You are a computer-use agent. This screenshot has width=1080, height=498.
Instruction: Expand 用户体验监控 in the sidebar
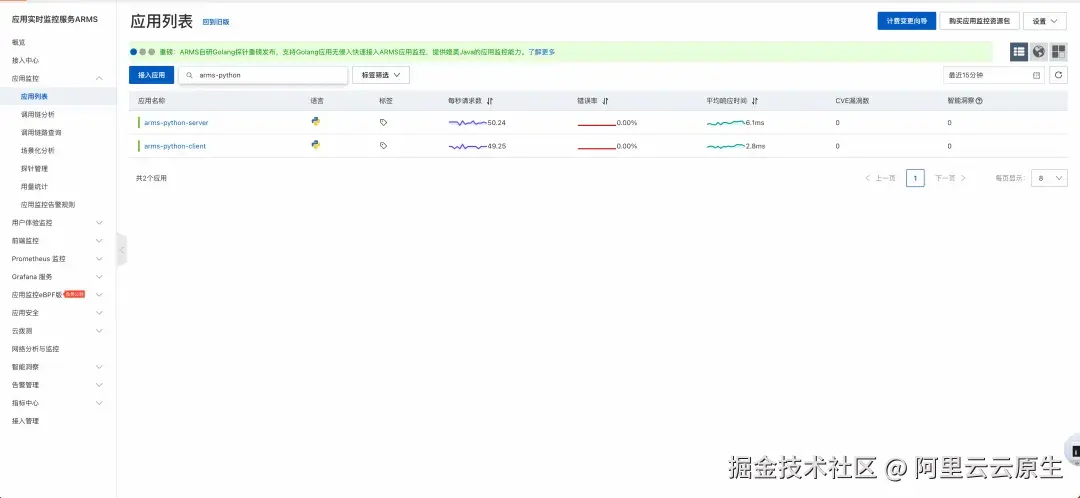(98, 222)
